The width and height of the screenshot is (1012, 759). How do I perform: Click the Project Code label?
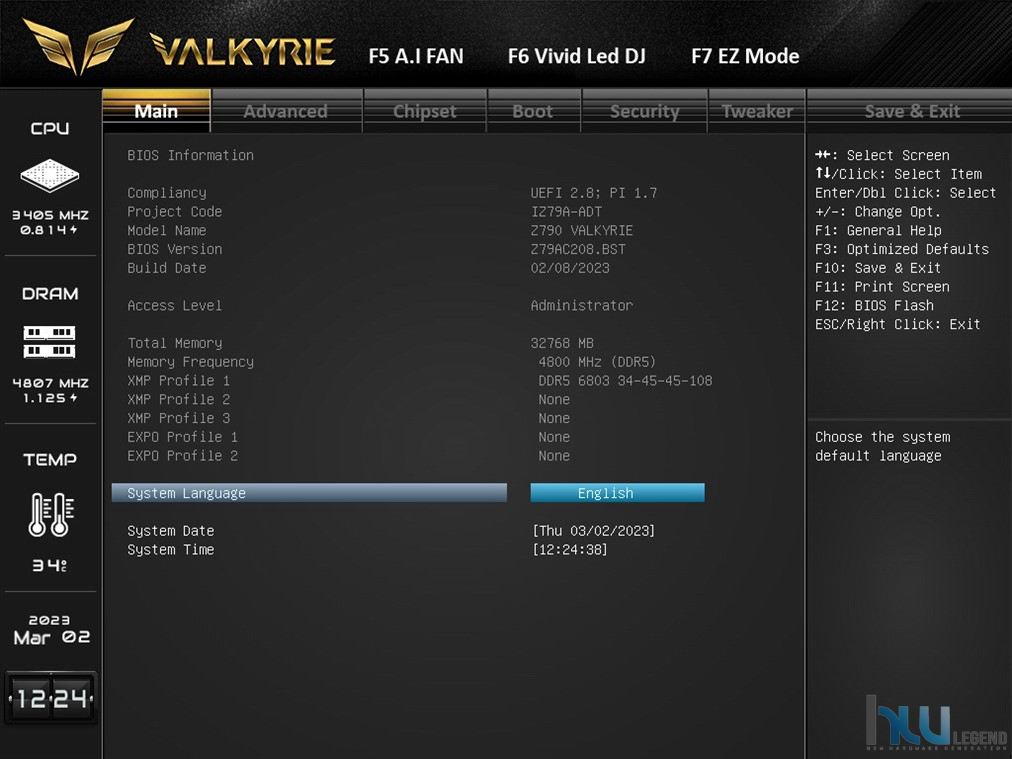tap(175, 211)
